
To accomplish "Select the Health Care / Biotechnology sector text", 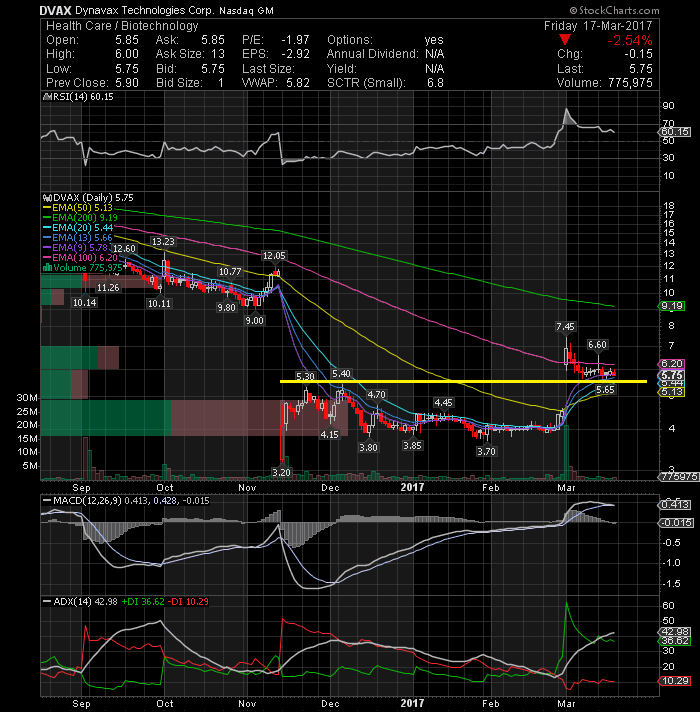I will click(x=122, y=26).
